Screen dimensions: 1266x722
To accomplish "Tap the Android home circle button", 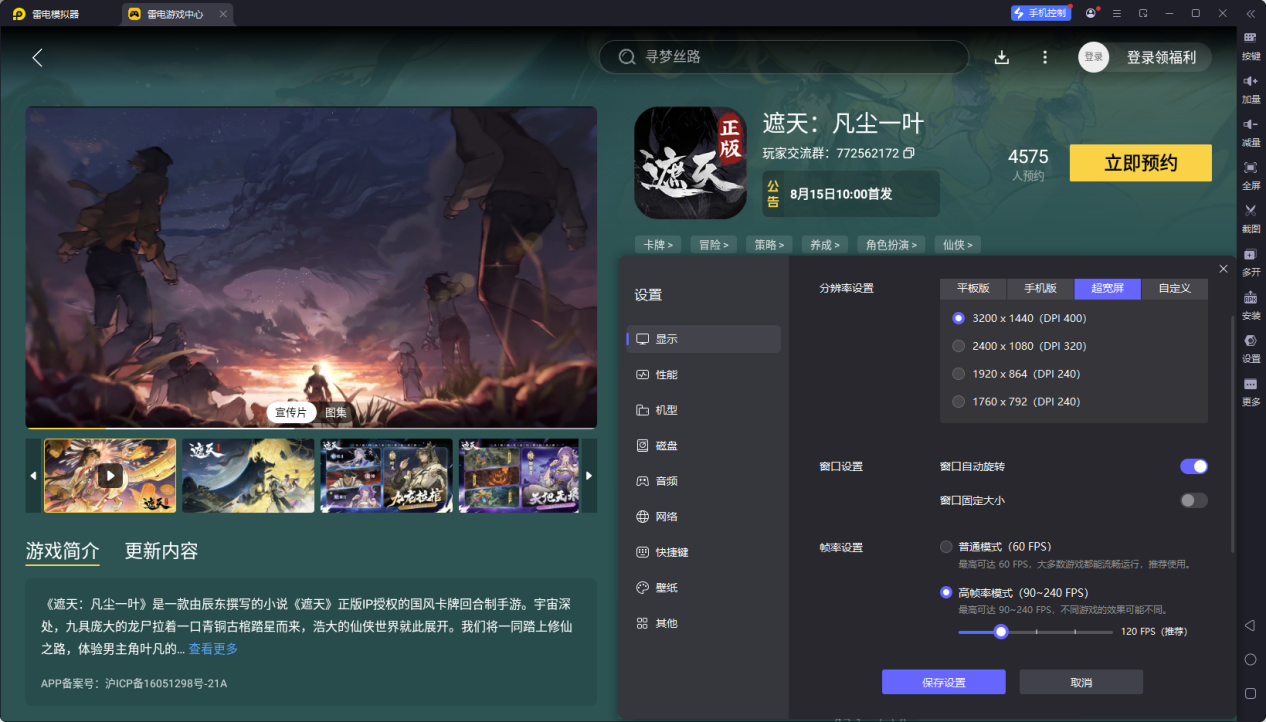I will pyautogui.click(x=1250, y=660).
